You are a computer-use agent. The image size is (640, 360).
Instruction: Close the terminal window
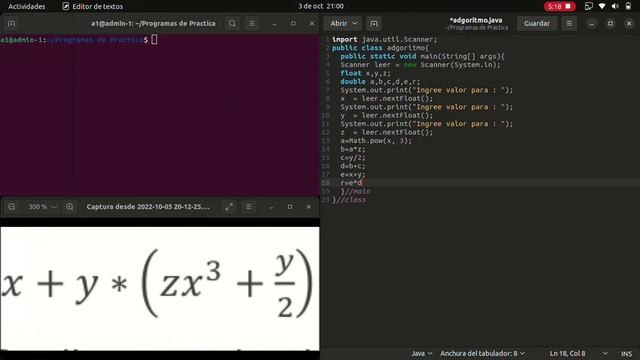[x=312, y=24]
